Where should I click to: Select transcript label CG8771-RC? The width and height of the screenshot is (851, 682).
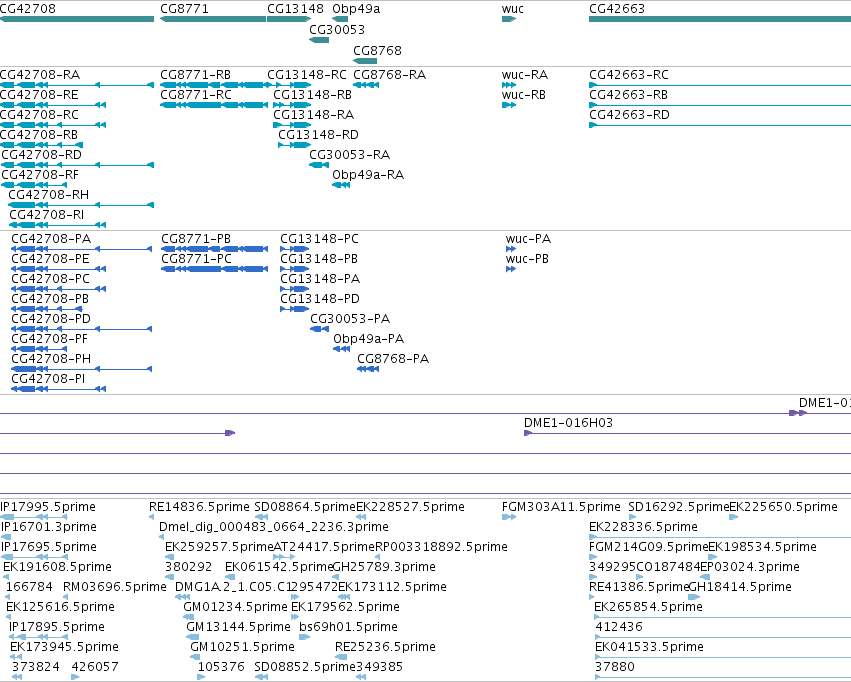point(196,94)
